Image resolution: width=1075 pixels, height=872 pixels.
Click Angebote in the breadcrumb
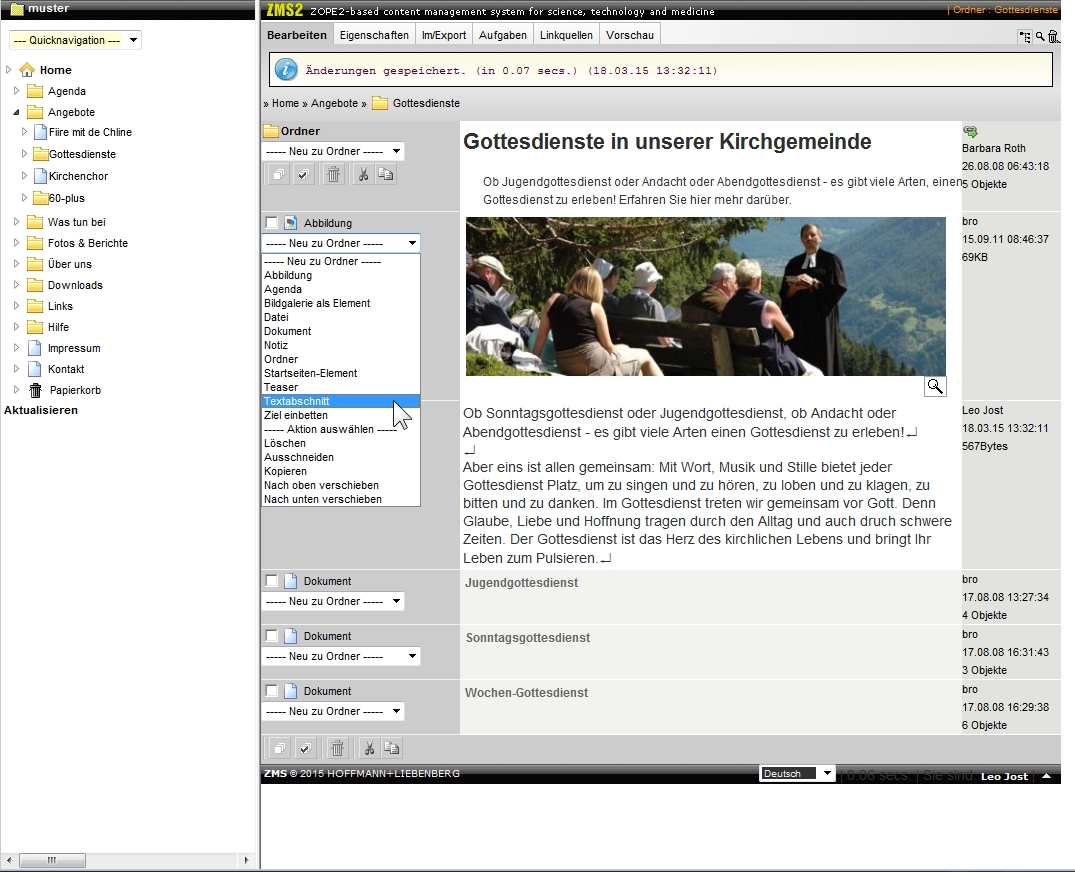[335, 103]
